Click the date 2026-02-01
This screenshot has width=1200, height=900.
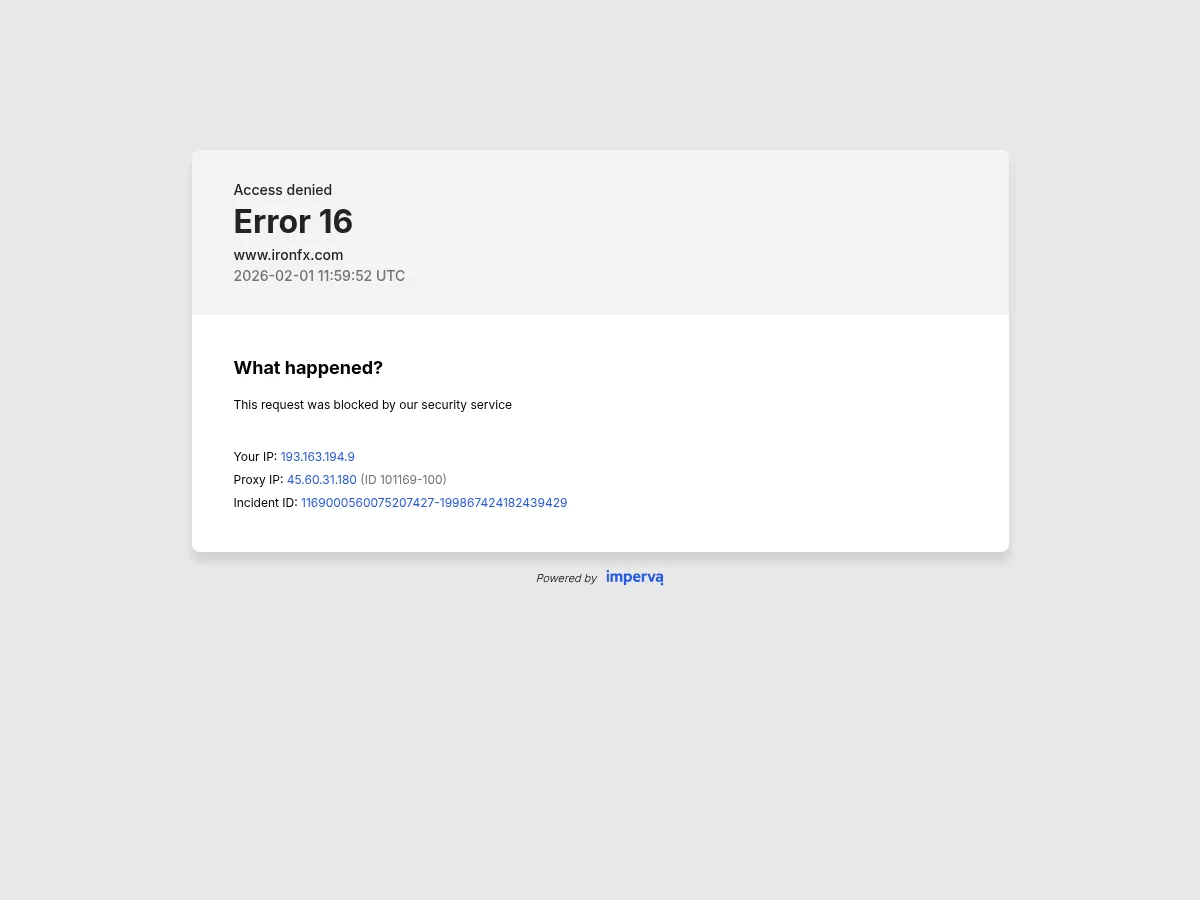(x=274, y=276)
